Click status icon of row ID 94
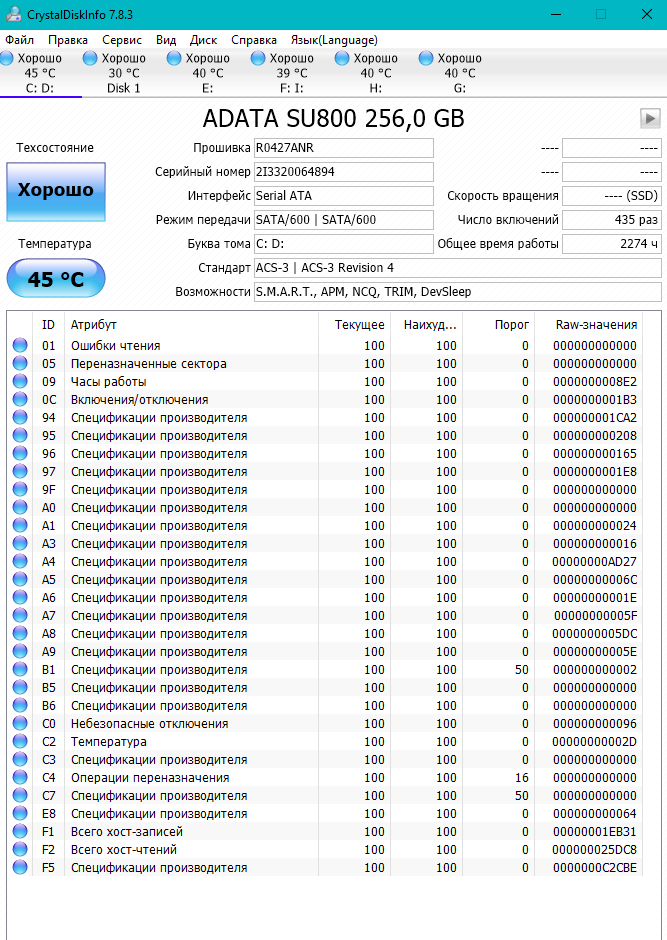This screenshot has width=667, height=940. [x=20, y=417]
